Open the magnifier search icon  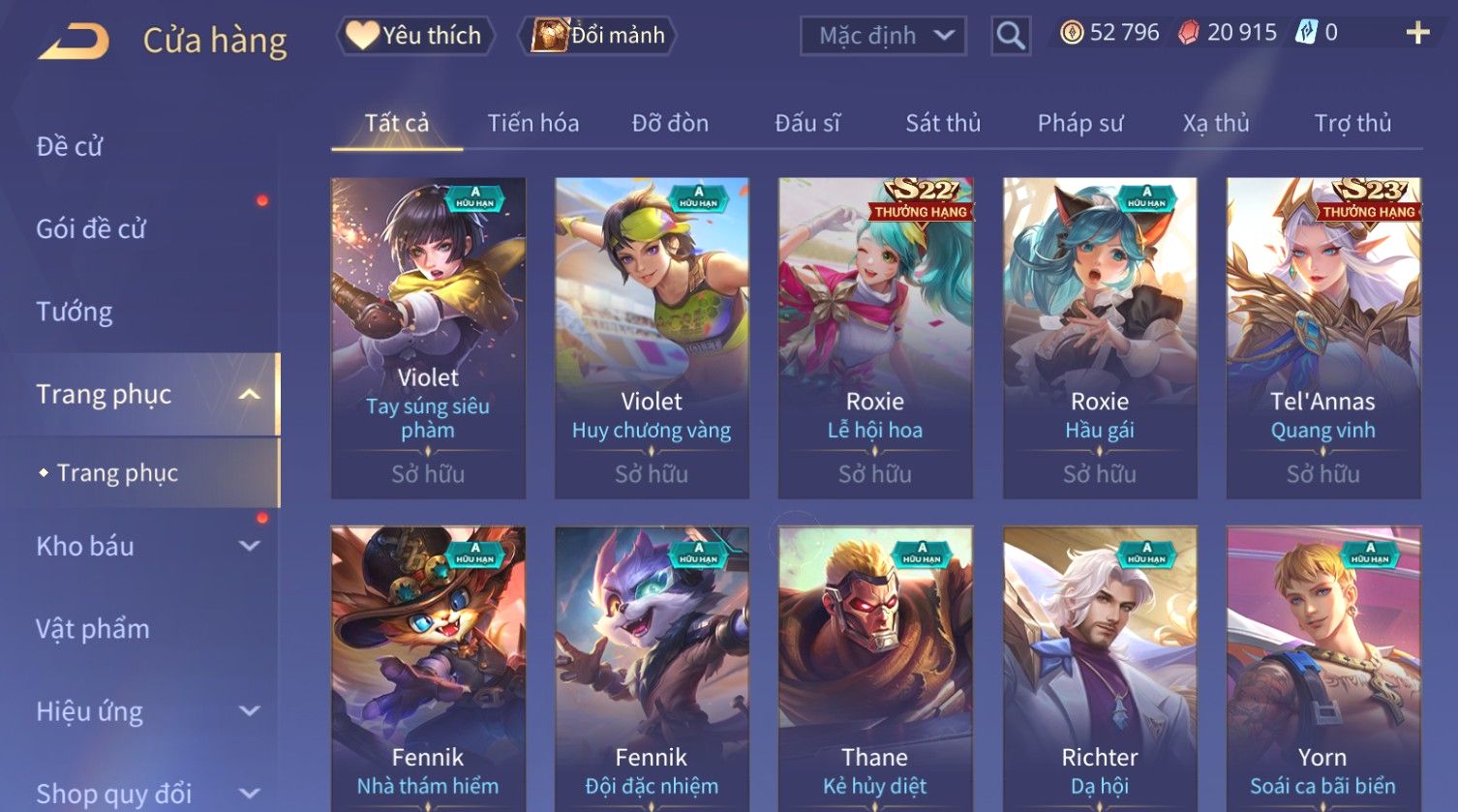point(1011,36)
